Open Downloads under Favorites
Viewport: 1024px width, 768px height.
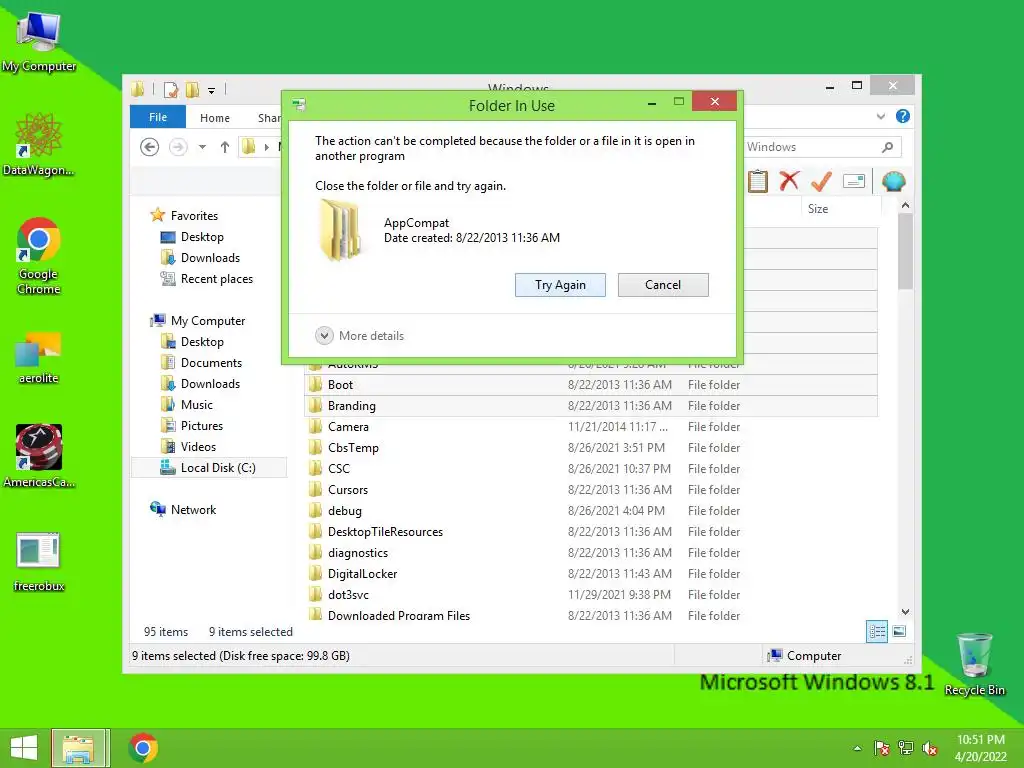(x=210, y=258)
